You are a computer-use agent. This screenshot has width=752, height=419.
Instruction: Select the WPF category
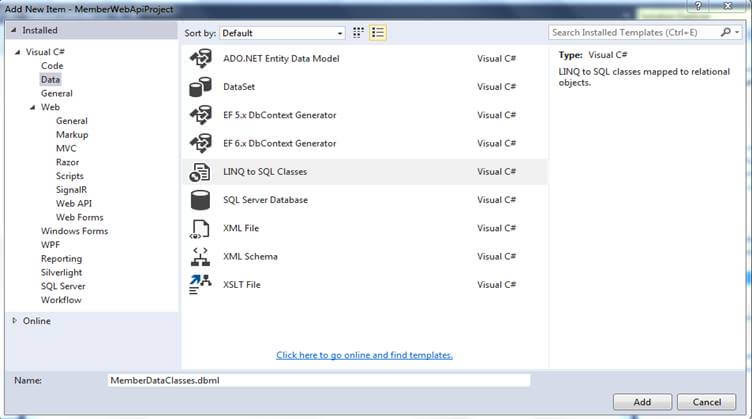coord(50,245)
